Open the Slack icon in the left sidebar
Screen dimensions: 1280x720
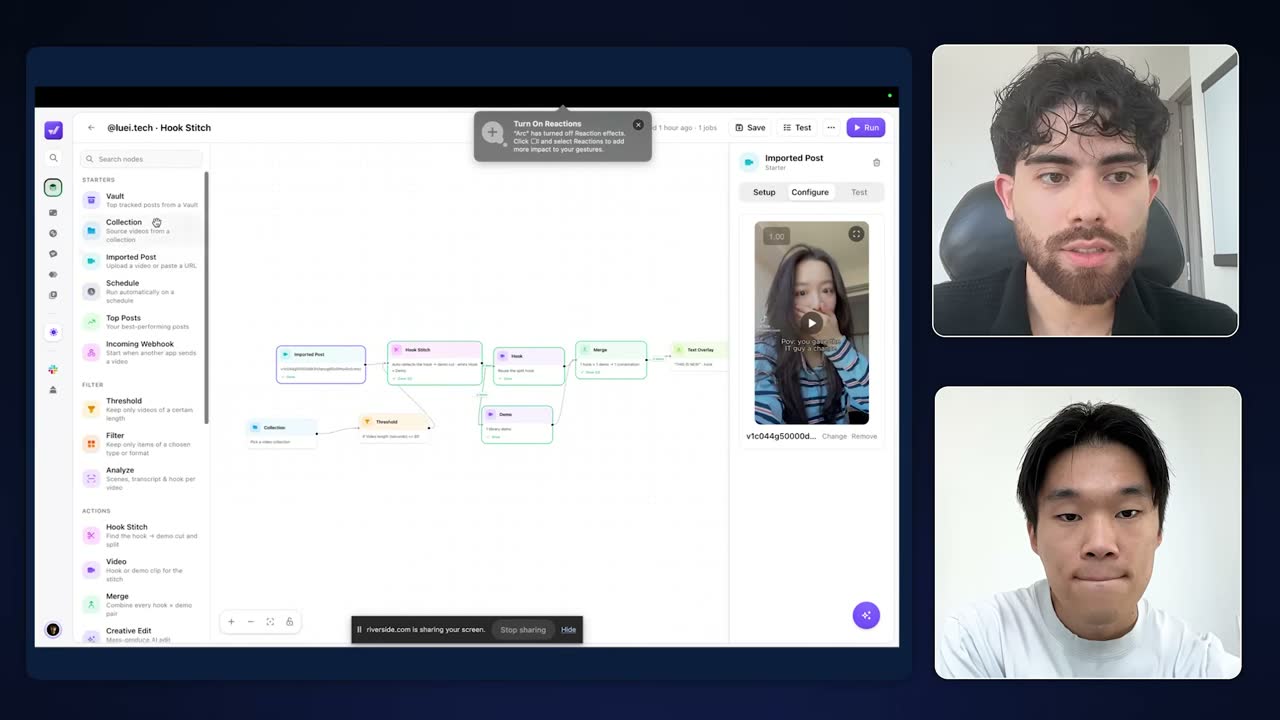tap(53, 370)
